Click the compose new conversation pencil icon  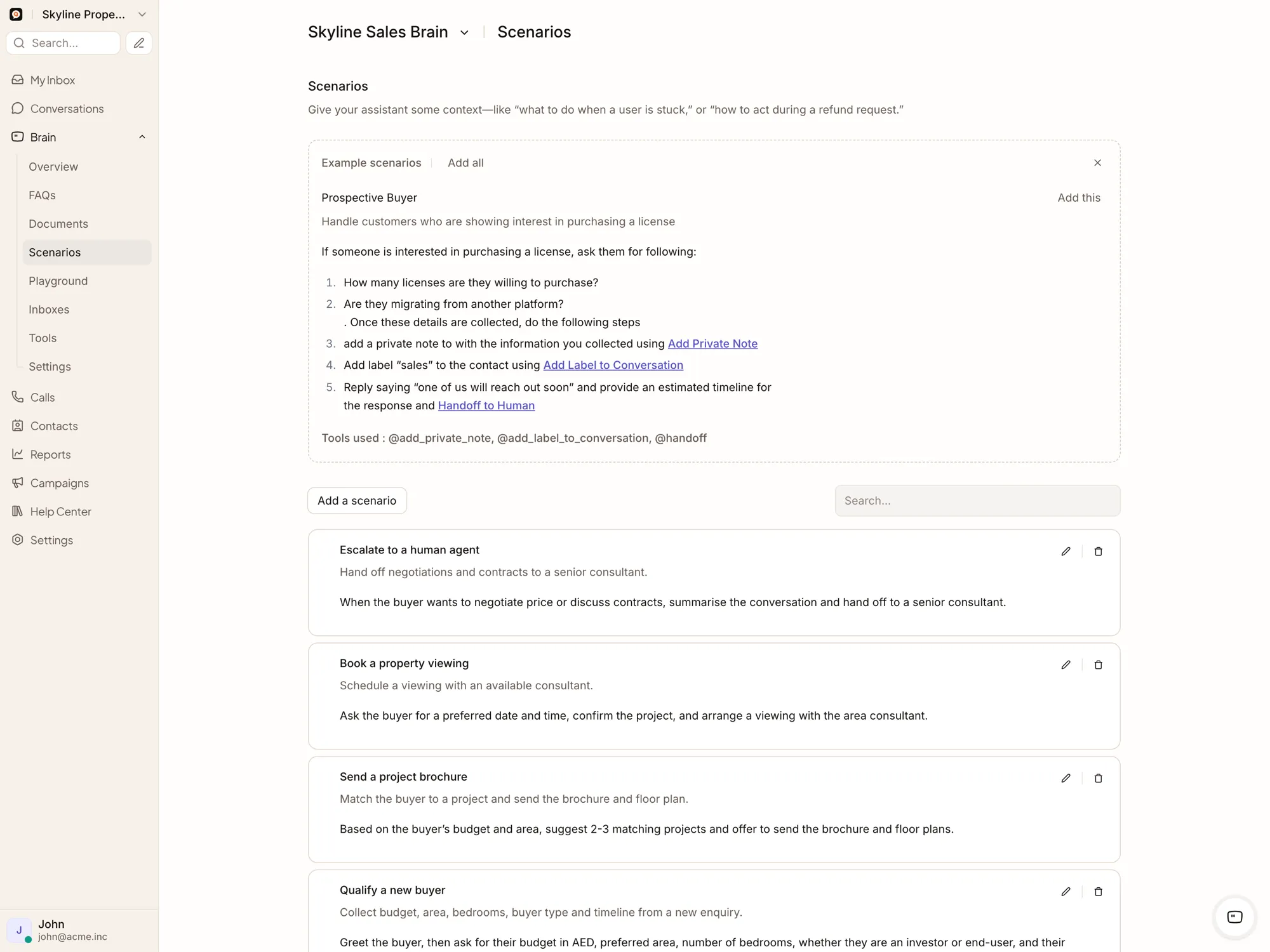pyautogui.click(x=139, y=43)
